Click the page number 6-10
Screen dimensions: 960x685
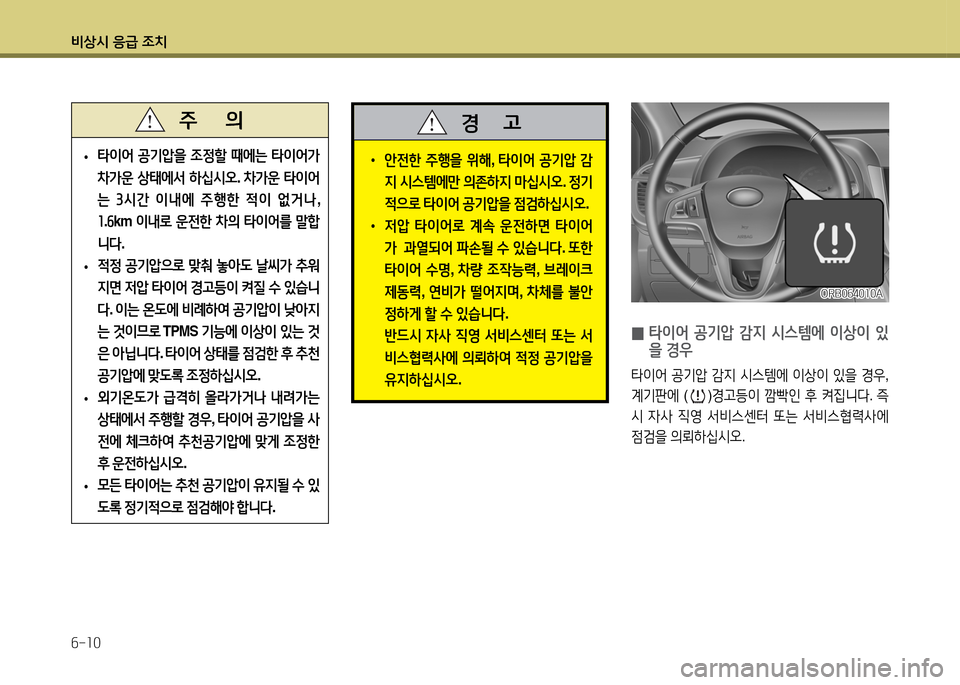pos(86,643)
